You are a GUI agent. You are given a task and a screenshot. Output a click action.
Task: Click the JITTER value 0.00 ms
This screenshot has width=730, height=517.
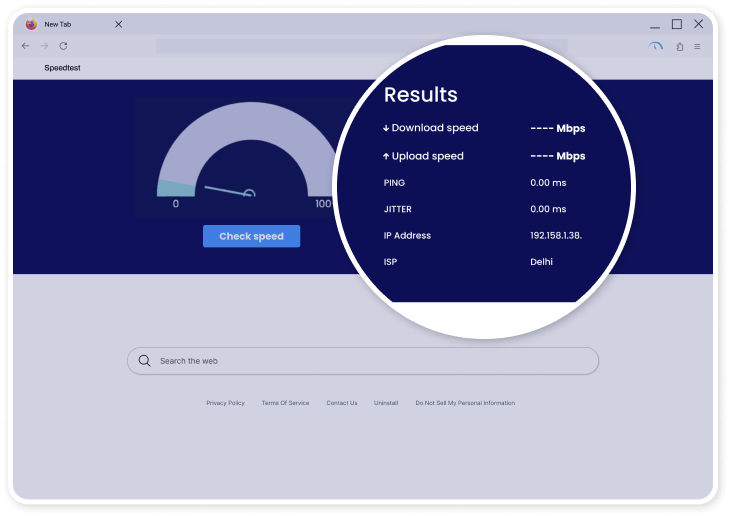548,209
